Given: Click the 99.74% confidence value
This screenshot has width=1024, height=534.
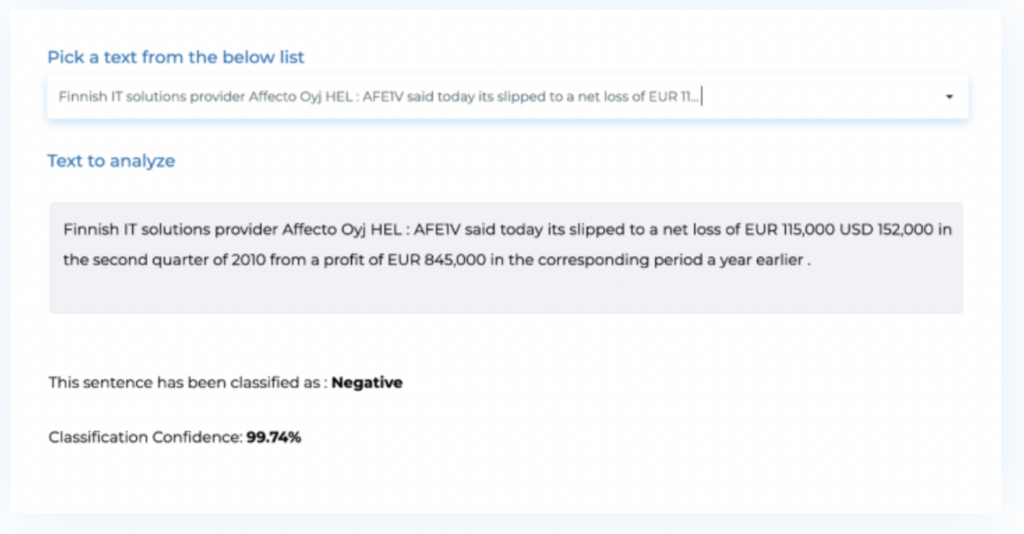Looking at the screenshot, I should click(274, 437).
